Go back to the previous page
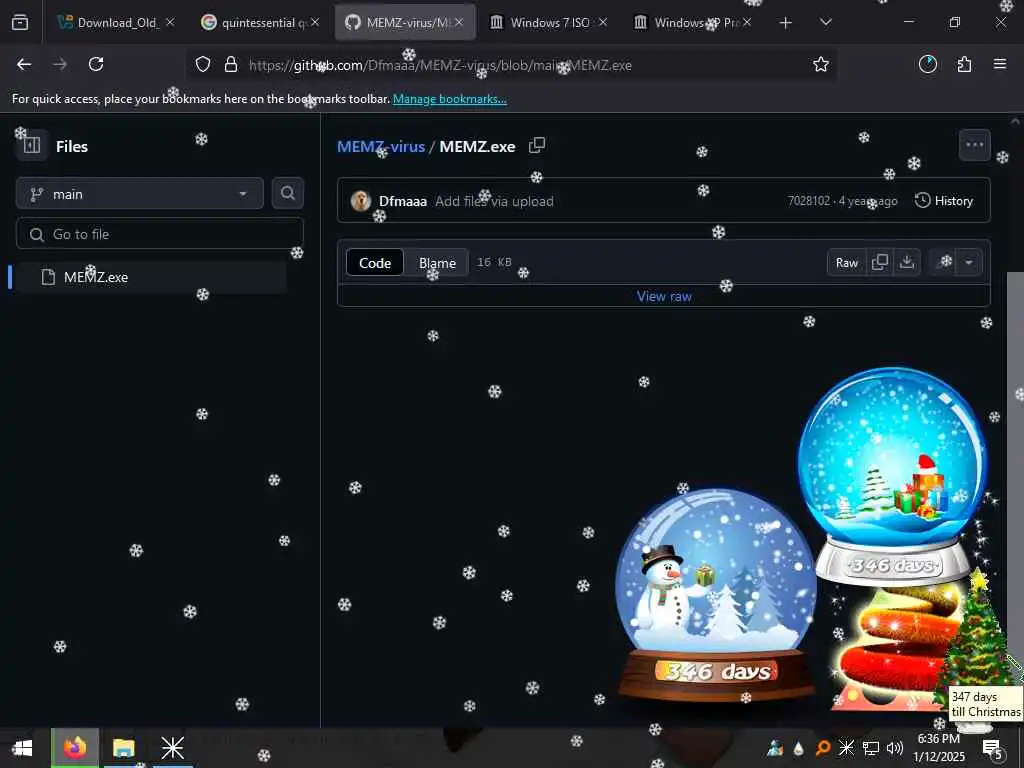The height and width of the screenshot is (768, 1024). click(x=24, y=64)
